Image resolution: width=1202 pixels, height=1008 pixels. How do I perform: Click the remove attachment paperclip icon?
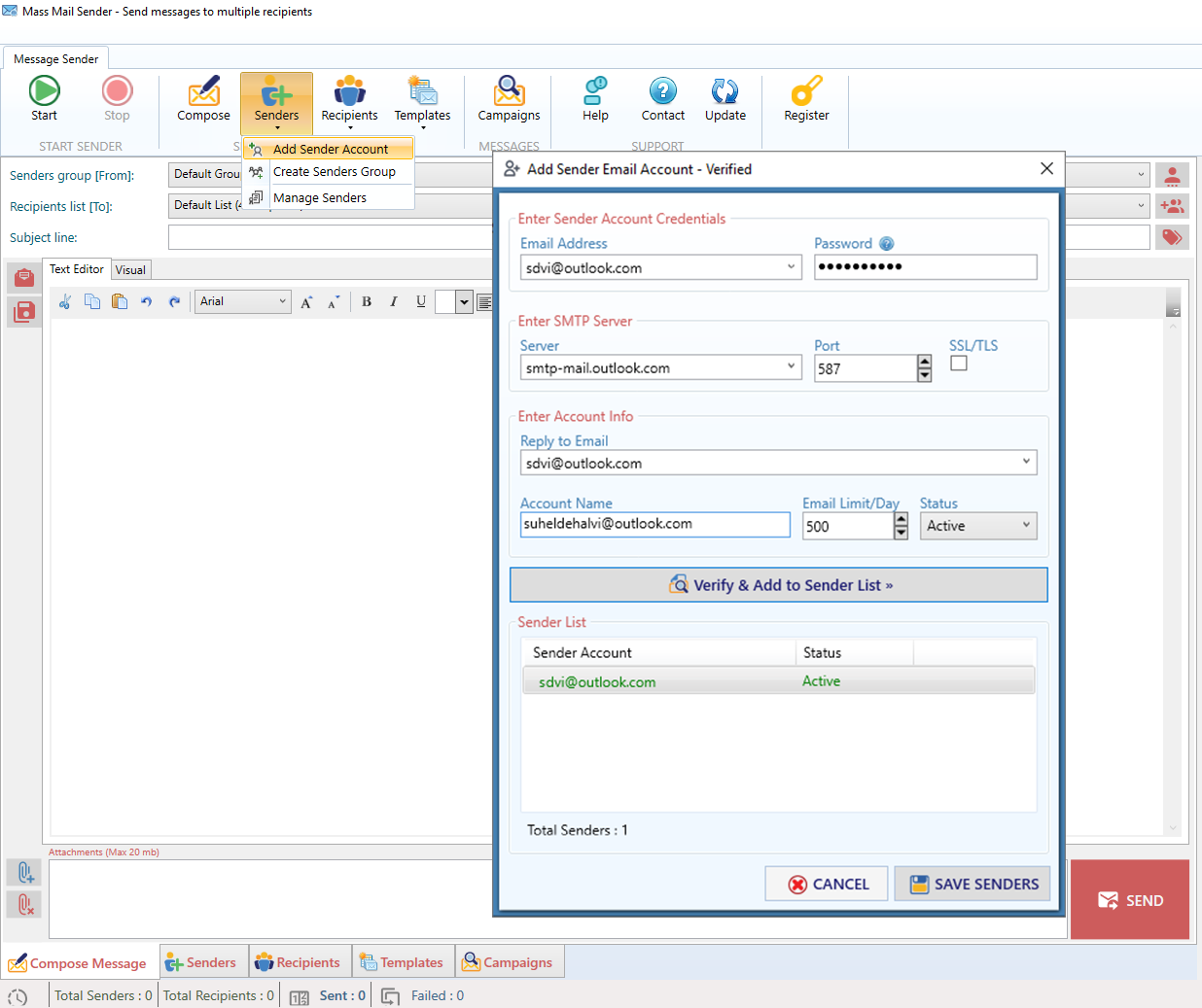pos(24,905)
